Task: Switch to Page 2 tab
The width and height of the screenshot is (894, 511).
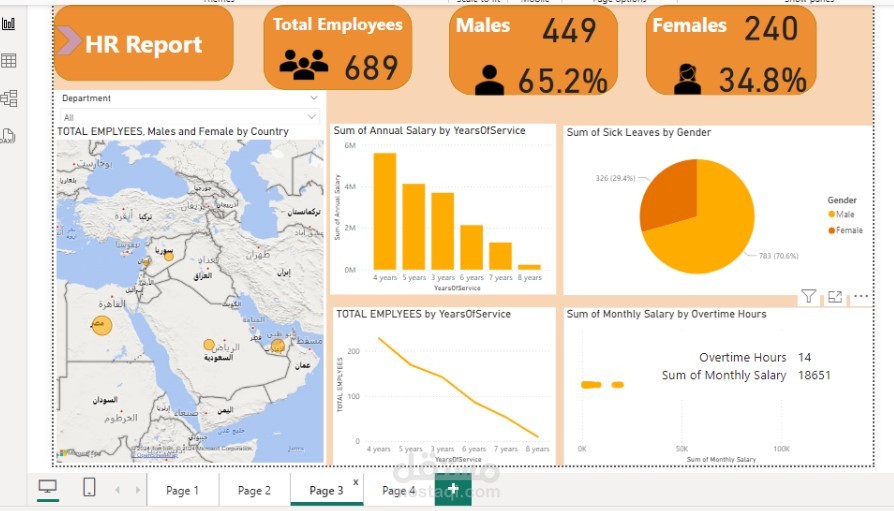Action: click(254, 490)
